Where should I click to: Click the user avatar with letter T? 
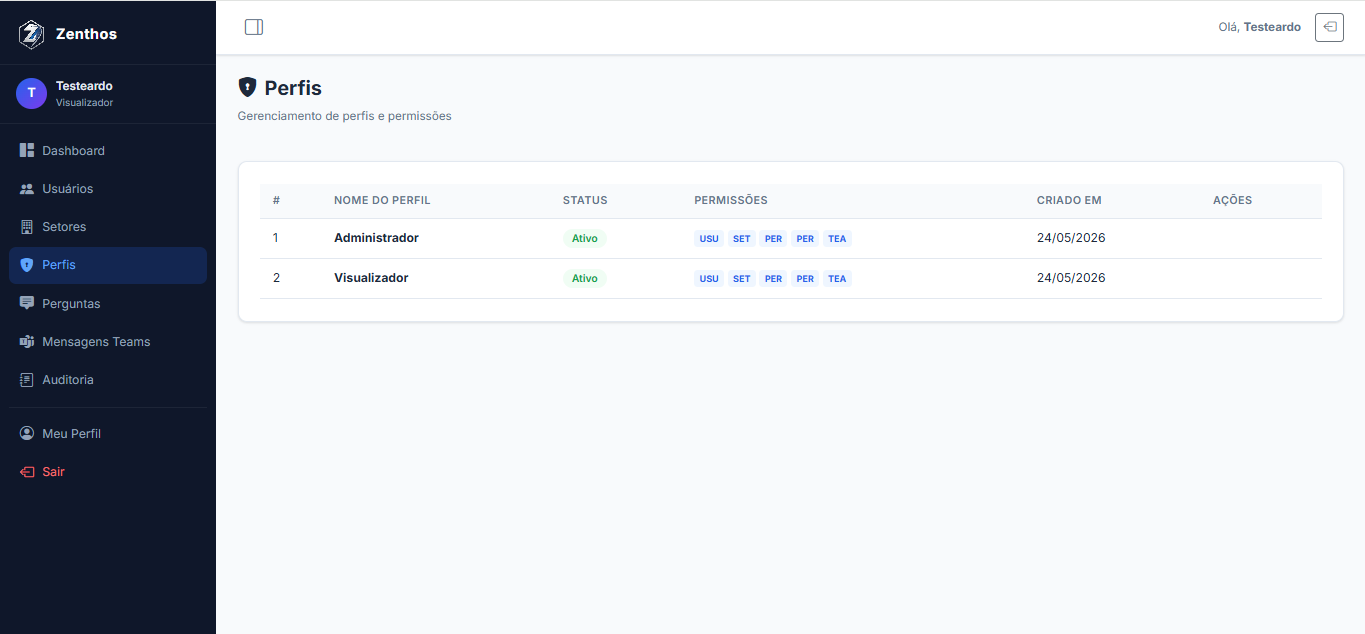pos(31,93)
